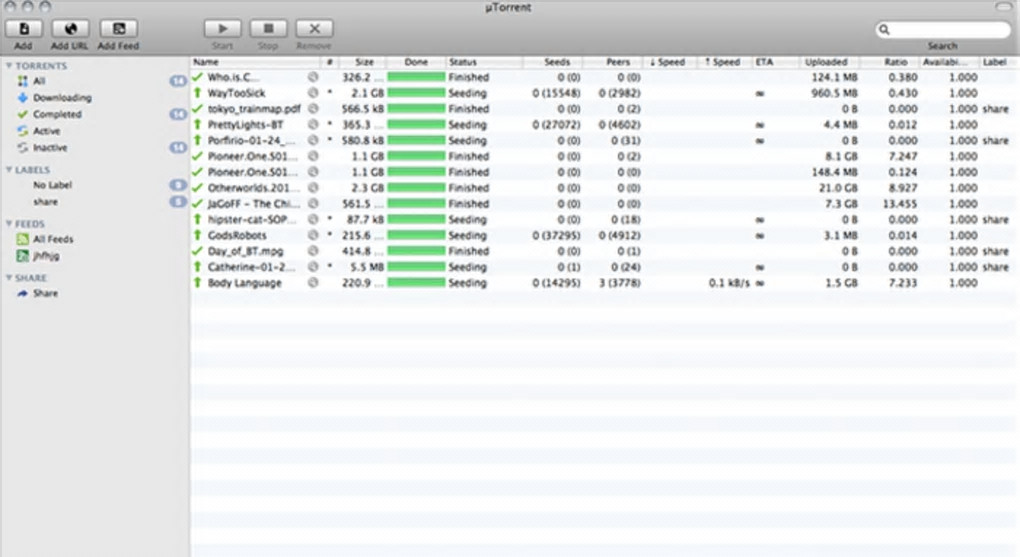Viewport: 1020px width, 557px height.
Task: Click info circle icon on WayTooSick row
Action: [x=313, y=93]
